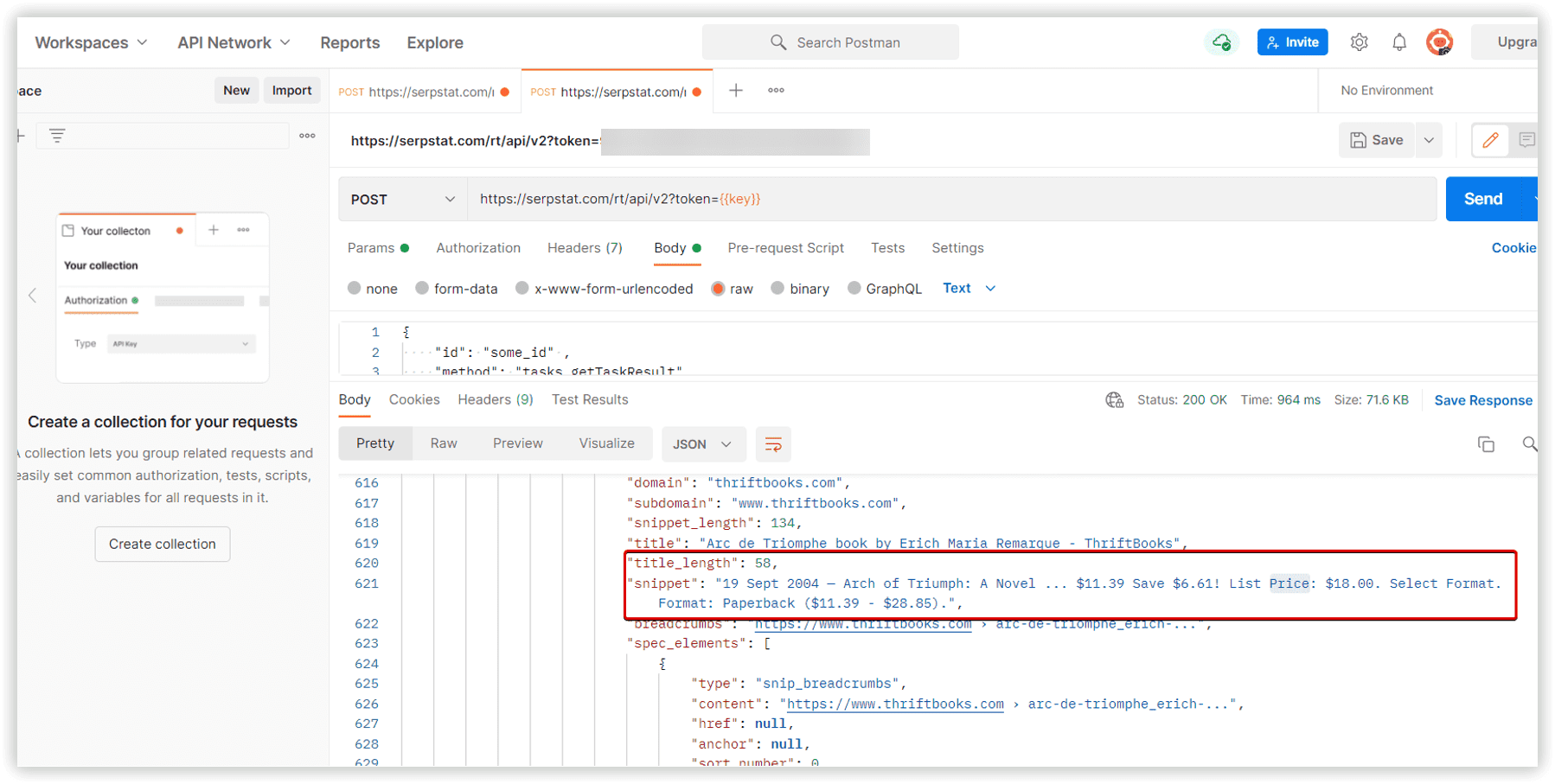The width and height of the screenshot is (1555, 784).
Task: Click the sync cloud status icon
Action: coord(1222,42)
